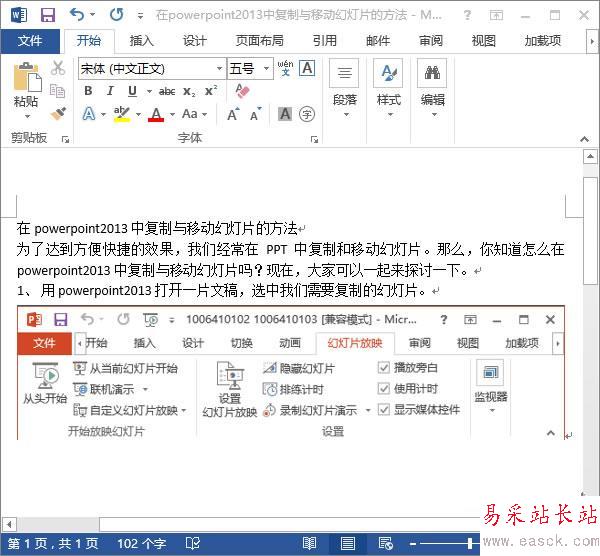Click the embedded PowerPoint screenshot image

point(291,373)
